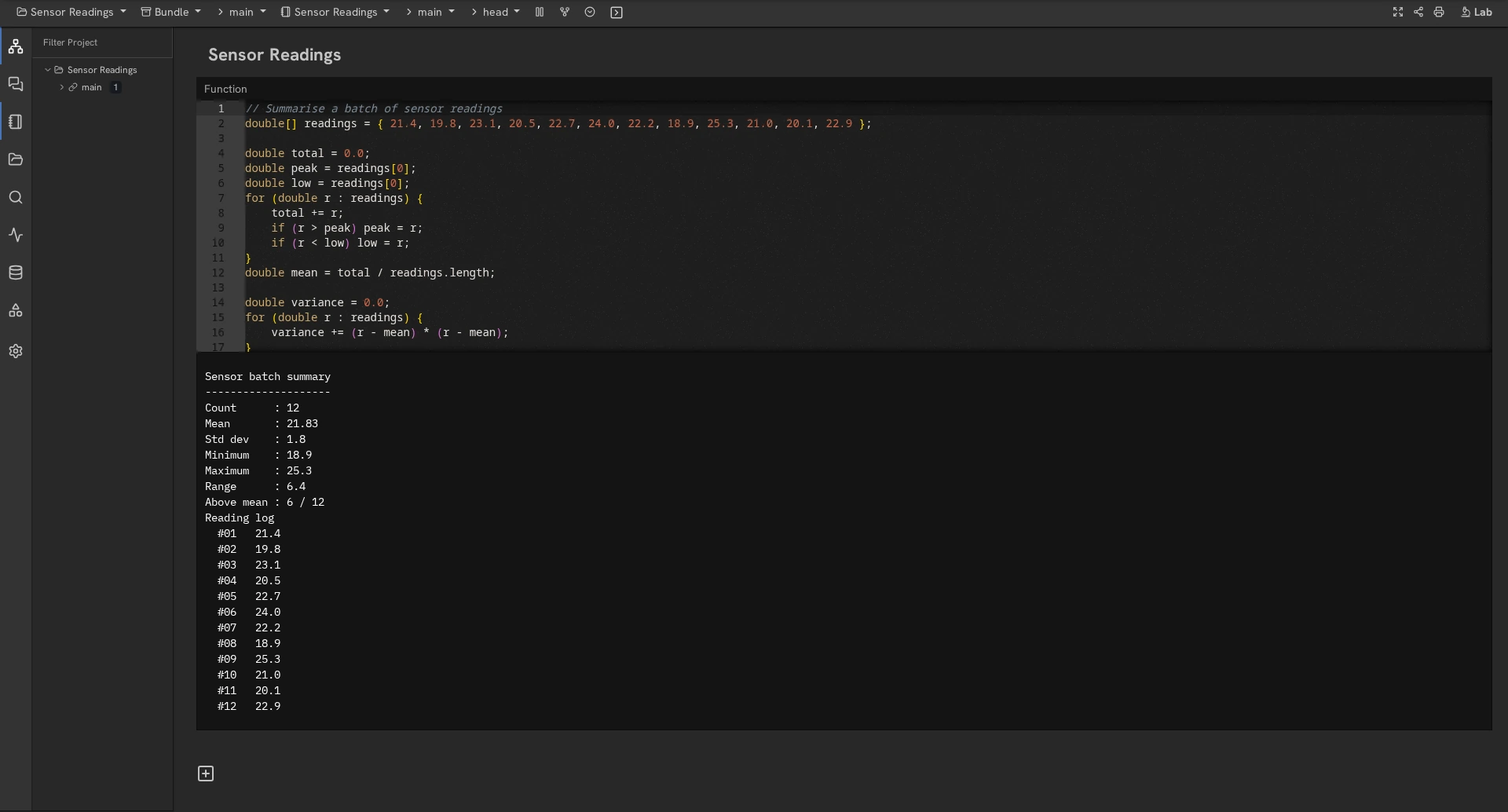Click line number 7 in gutter
The height and width of the screenshot is (812, 1508).
pyautogui.click(x=221, y=198)
